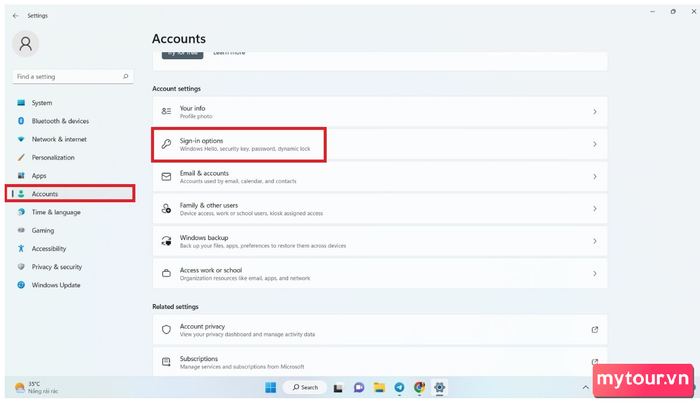This screenshot has width=700, height=405.
Task: Click the Sign-in options key icon
Action: 166,144
